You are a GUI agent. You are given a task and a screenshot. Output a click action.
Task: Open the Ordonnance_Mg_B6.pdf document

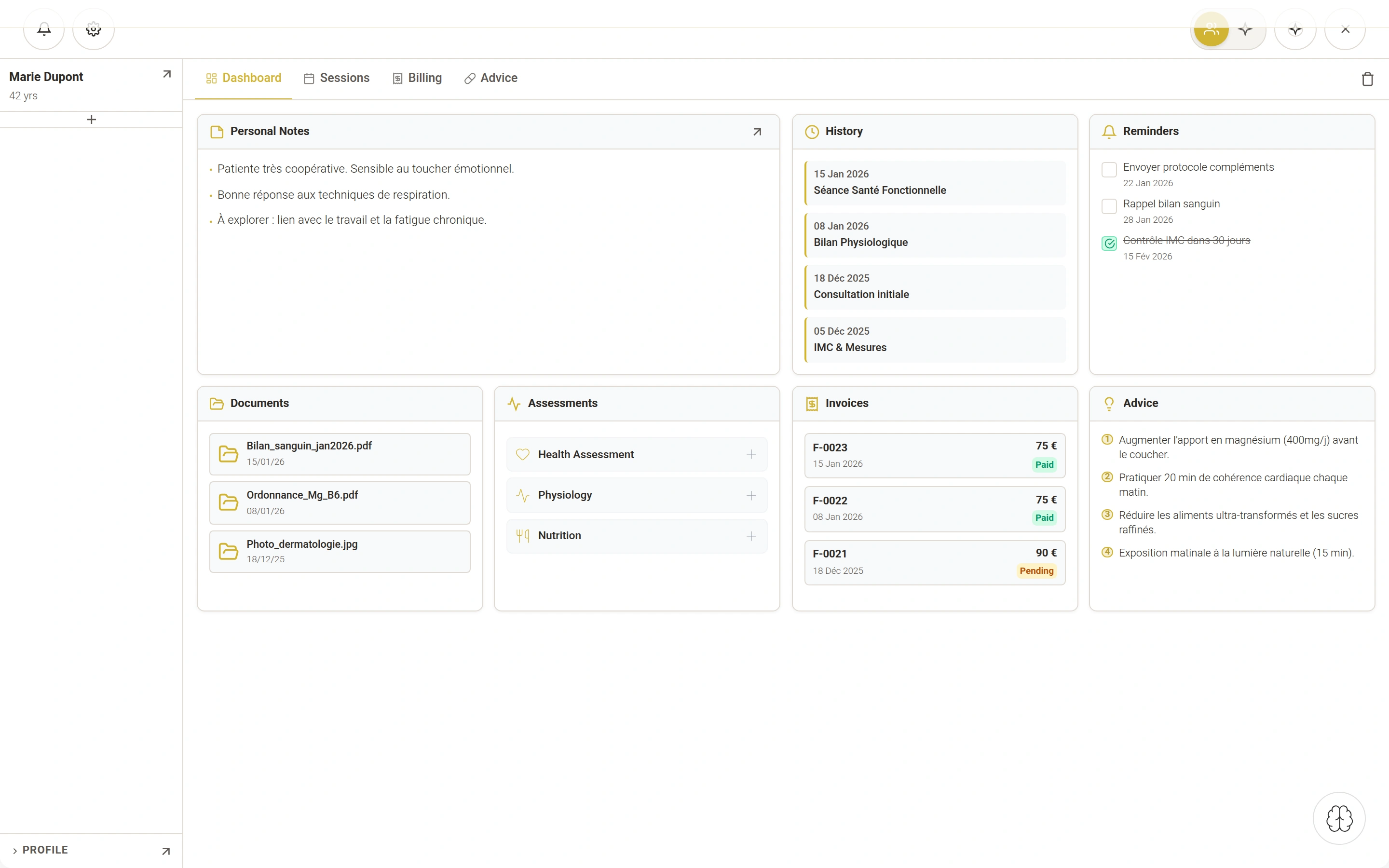tap(340, 502)
